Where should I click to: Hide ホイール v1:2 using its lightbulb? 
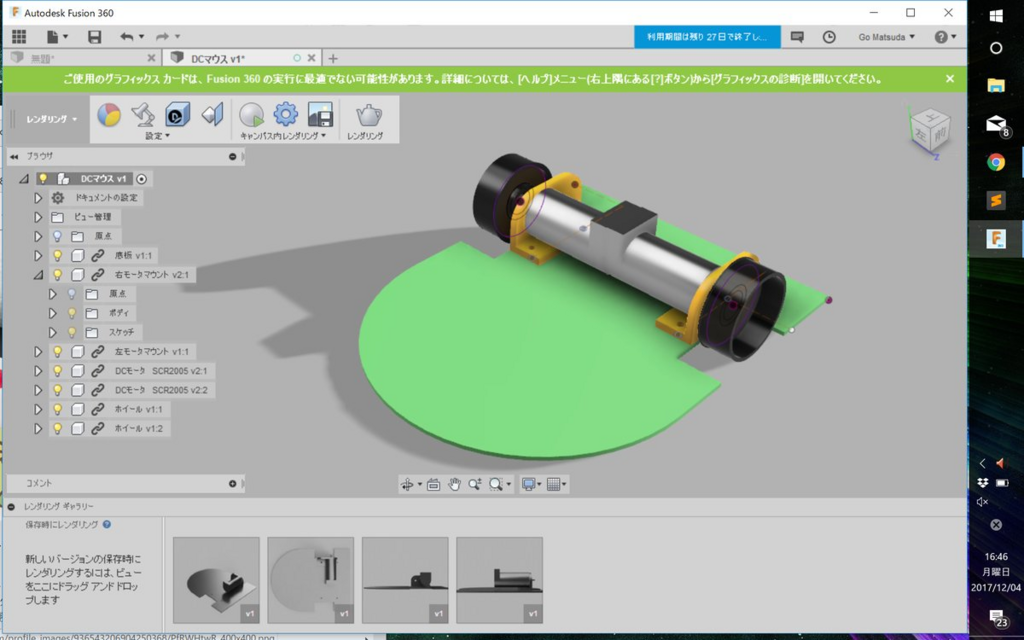pos(57,428)
